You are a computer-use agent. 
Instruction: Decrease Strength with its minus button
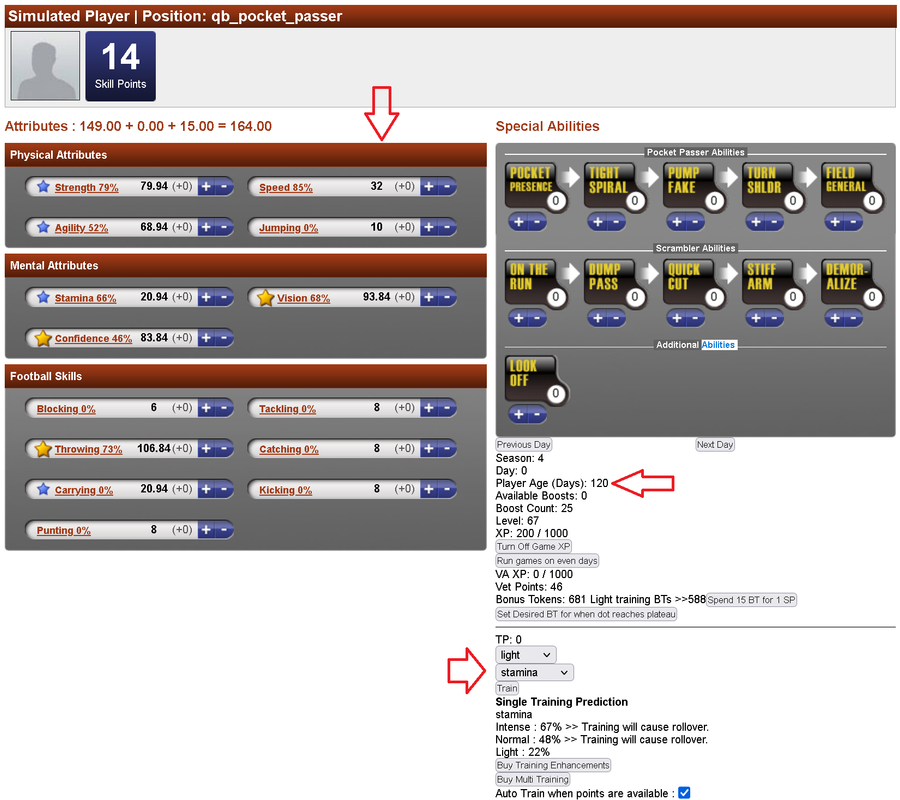(224, 187)
